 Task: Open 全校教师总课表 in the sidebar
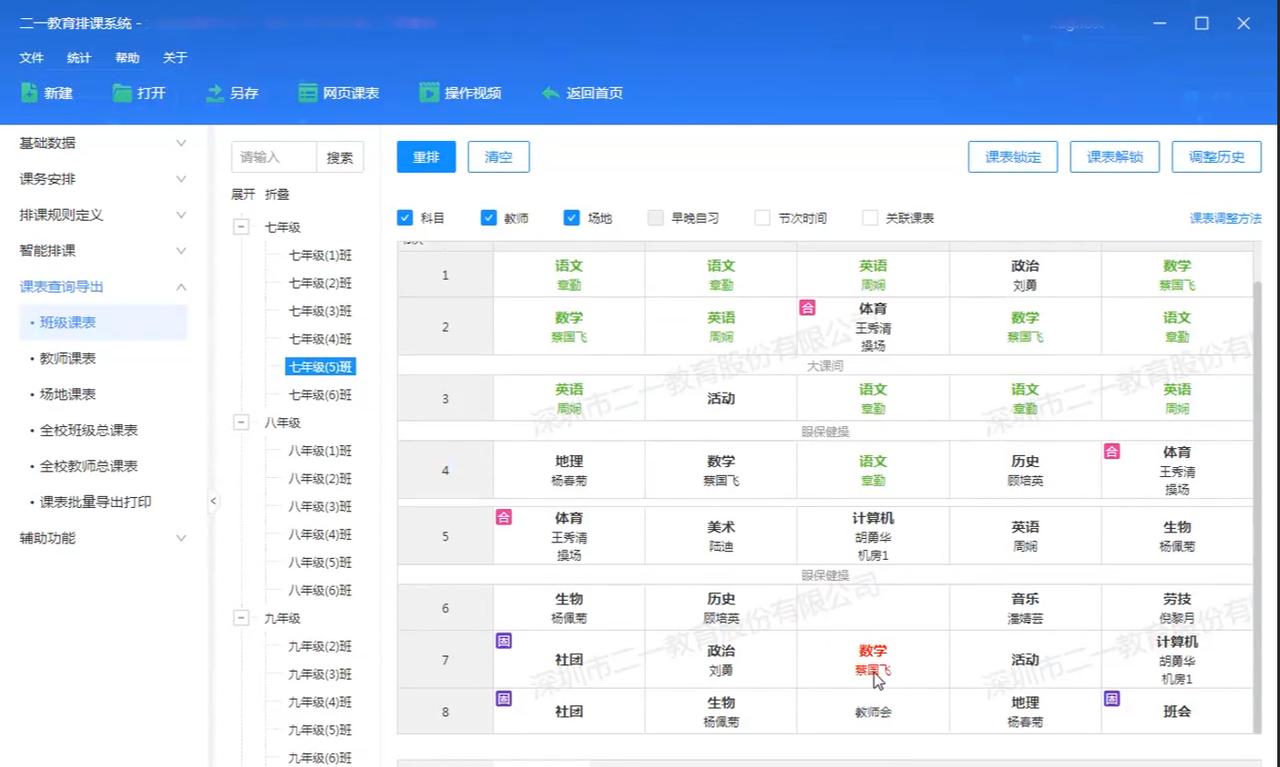click(x=89, y=466)
